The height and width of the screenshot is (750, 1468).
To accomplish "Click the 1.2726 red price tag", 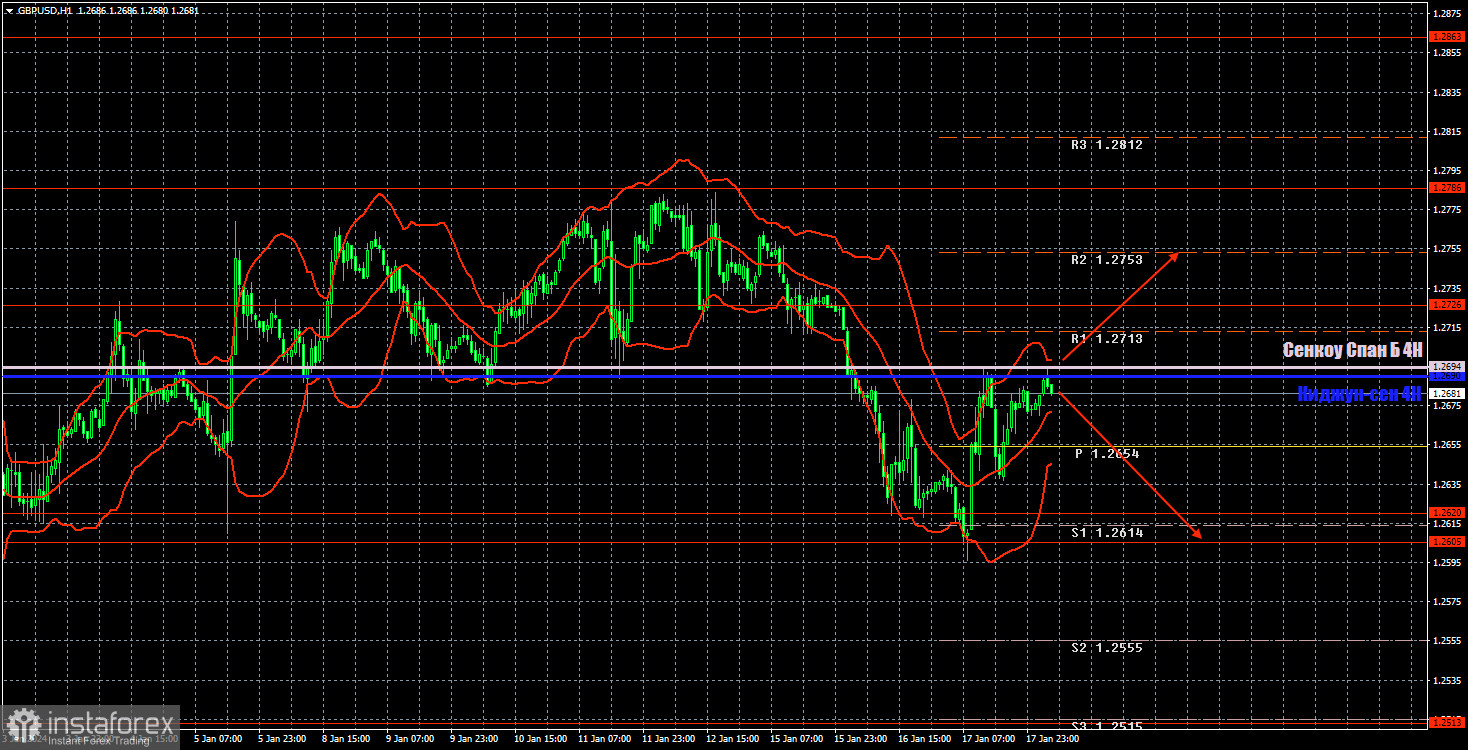I will pyautogui.click(x=1447, y=304).
